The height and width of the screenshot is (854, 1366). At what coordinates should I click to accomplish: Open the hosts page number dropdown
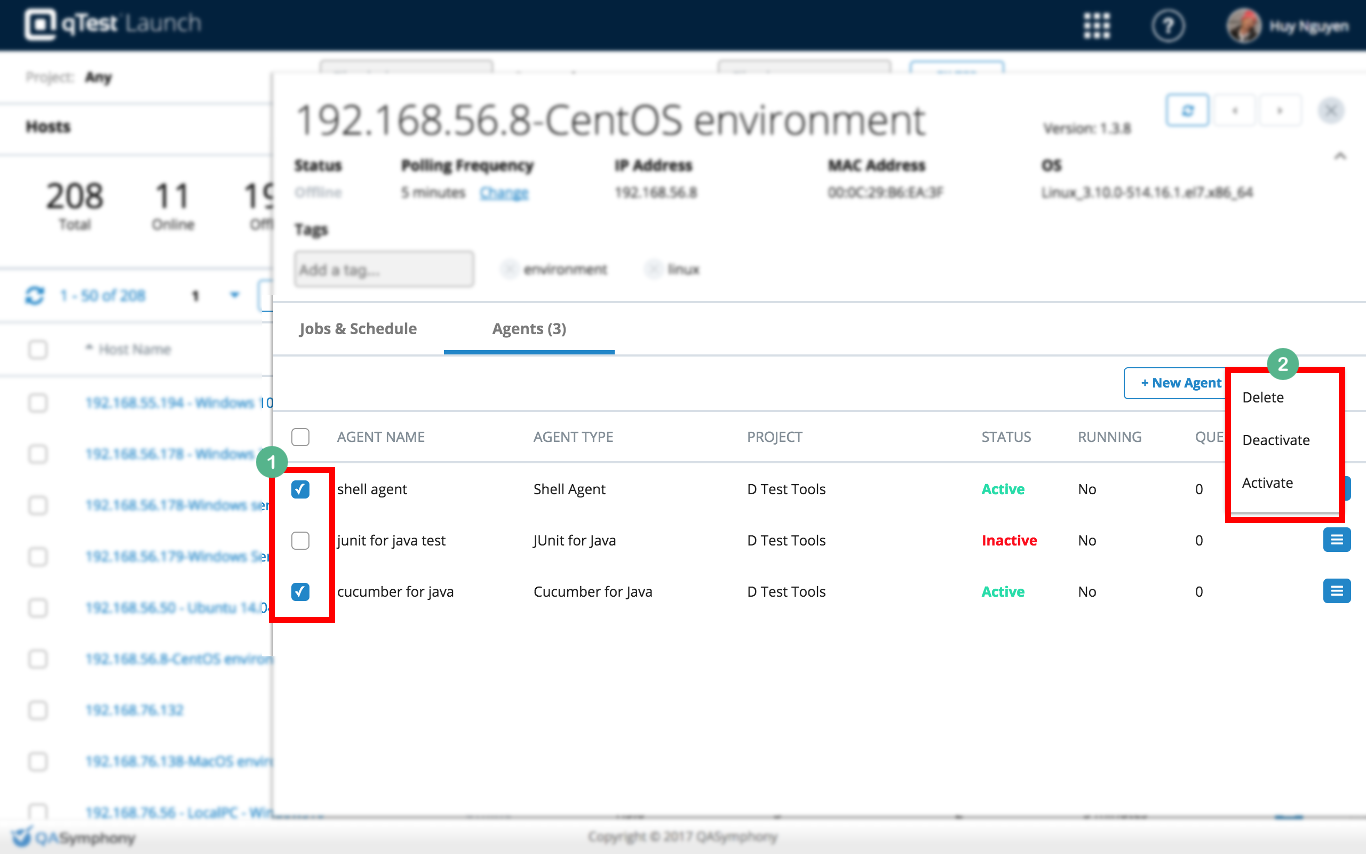point(235,296)
